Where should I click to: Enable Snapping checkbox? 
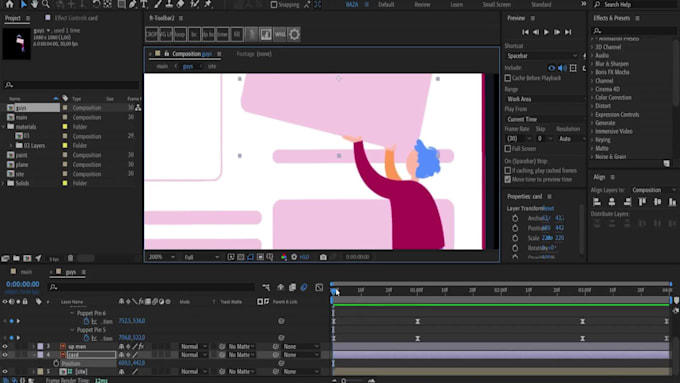click(274, 4)
